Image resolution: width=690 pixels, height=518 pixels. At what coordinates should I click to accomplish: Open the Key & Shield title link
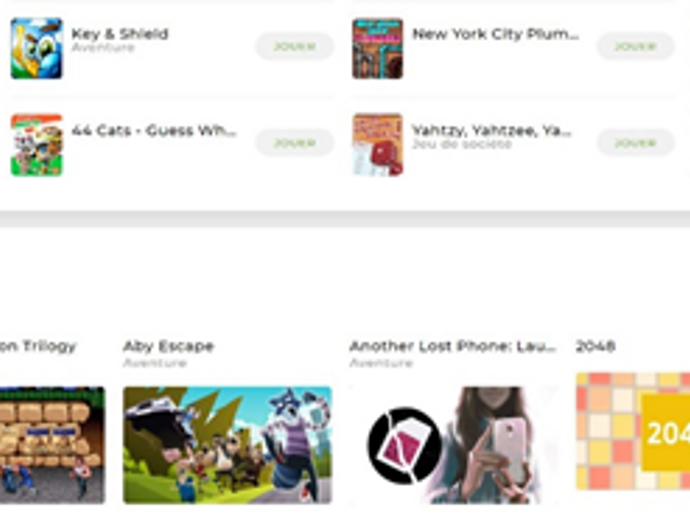coord(120,34)
